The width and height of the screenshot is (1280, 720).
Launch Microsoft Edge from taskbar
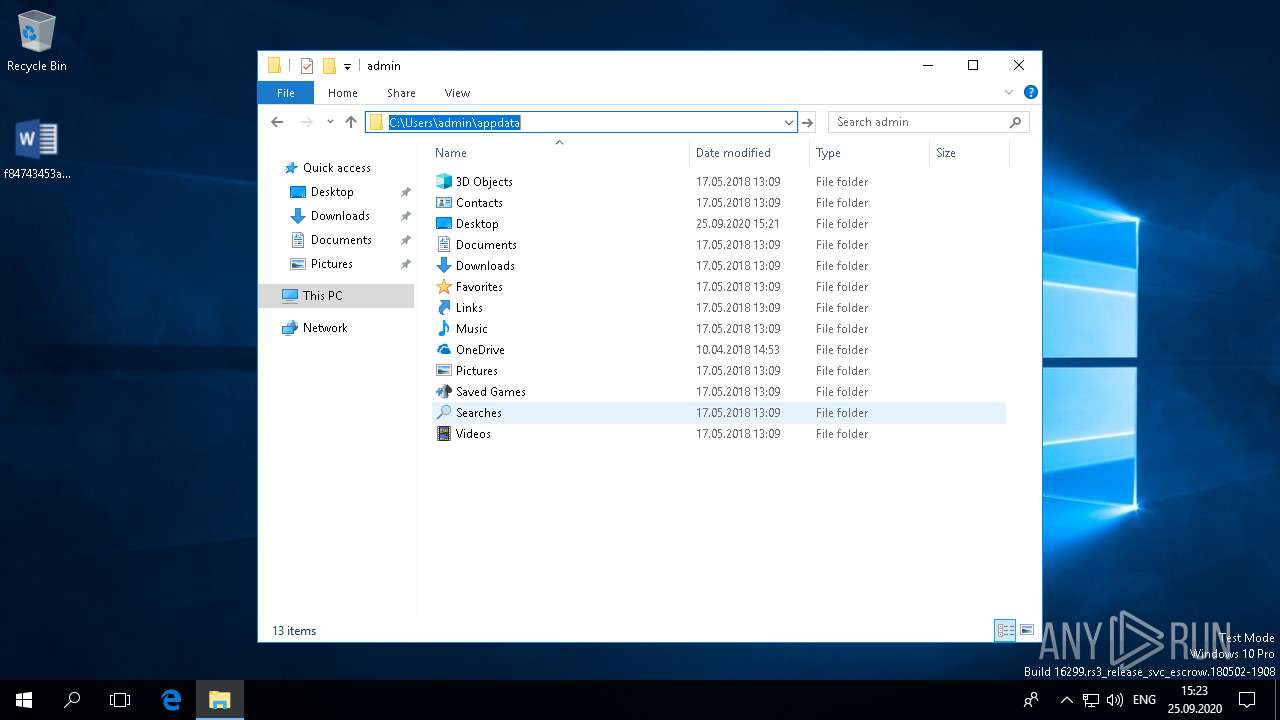[x=171, y=700]
